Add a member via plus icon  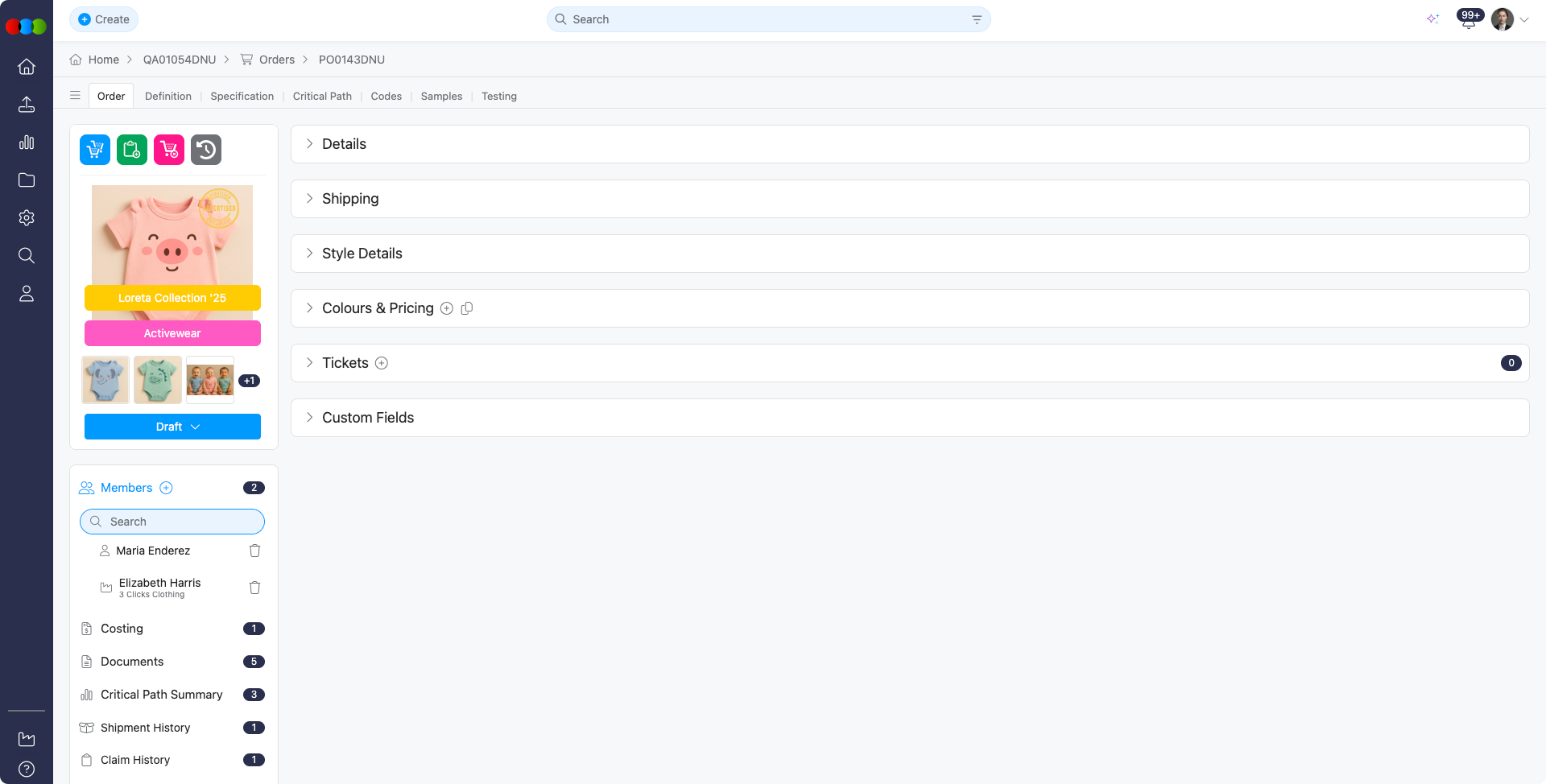pos(166,488)
